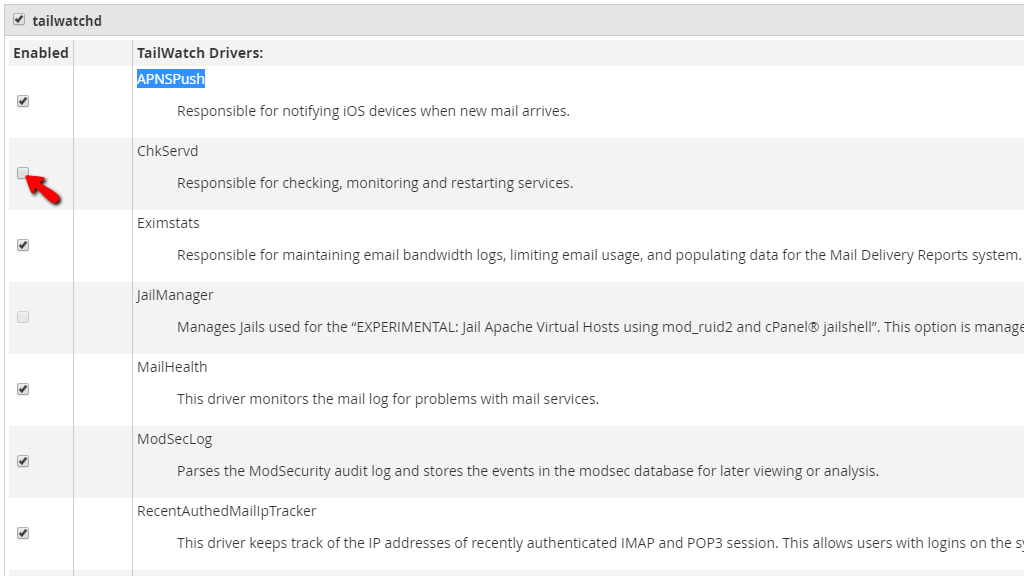Click the Eximstats driver name
Image resolution: width=1024 pixels, height=576 pixels.
coord(168,223)
